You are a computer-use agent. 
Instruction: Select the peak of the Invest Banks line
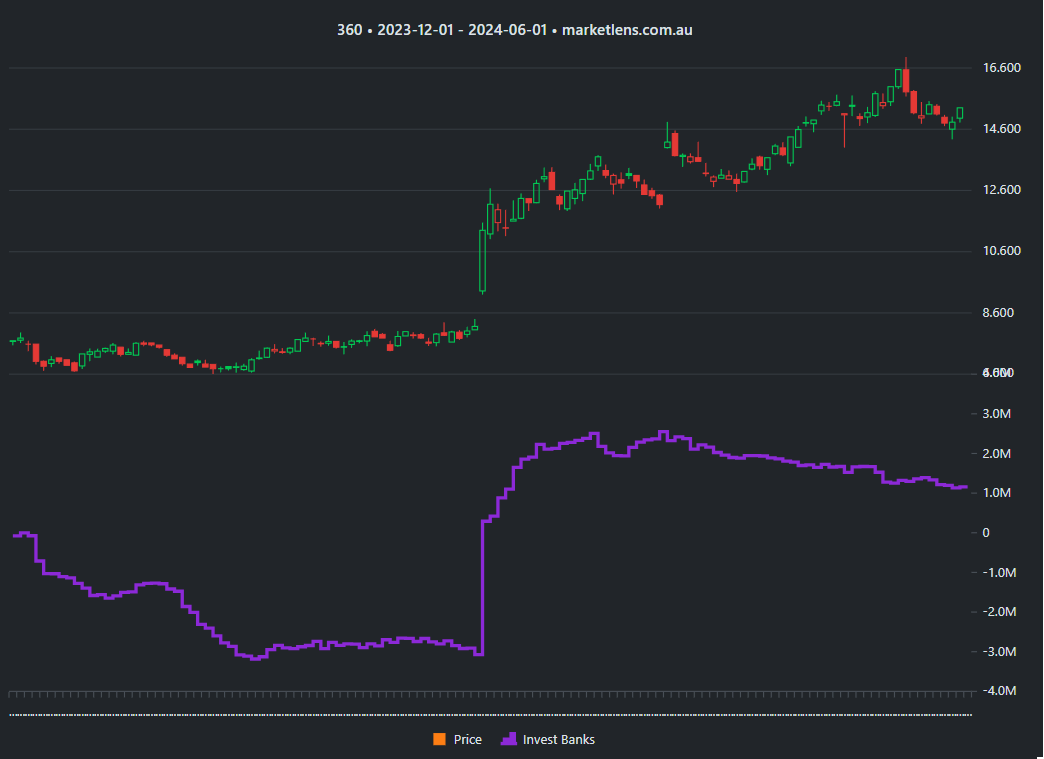[x=665, y=431]
